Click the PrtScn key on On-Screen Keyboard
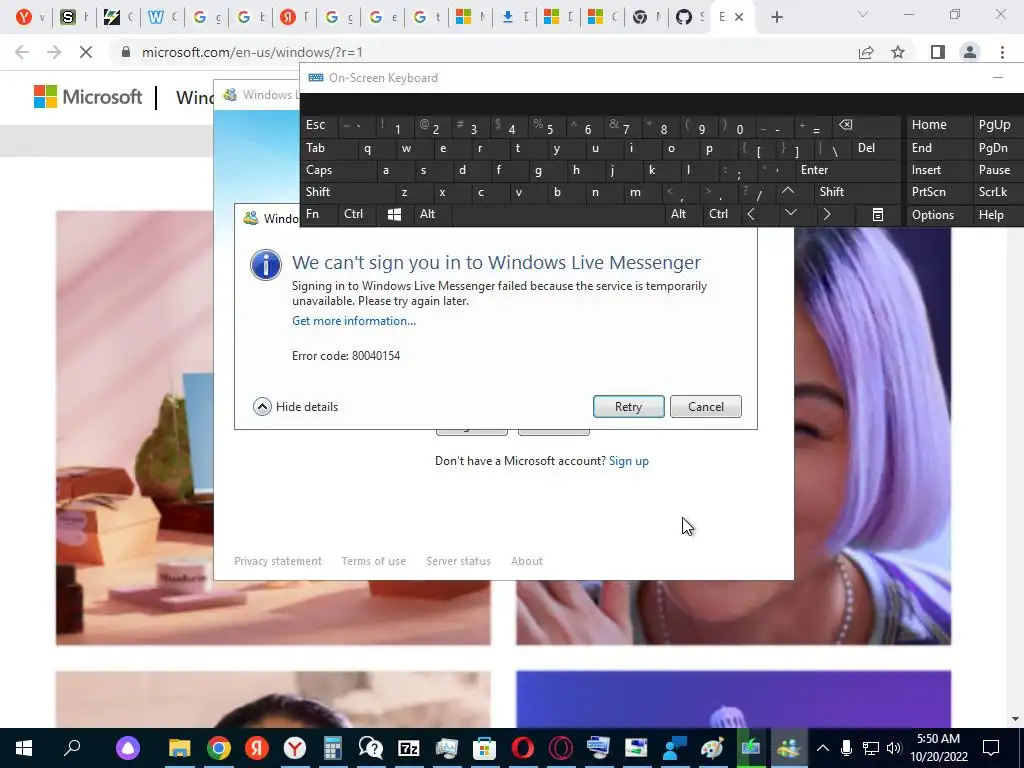Viewport: 1024px width, 768px height. pos(938,192)
